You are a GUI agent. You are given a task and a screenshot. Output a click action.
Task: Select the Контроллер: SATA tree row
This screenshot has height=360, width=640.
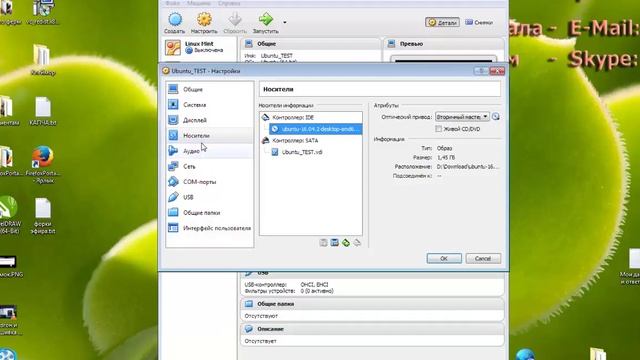point(311,140)
